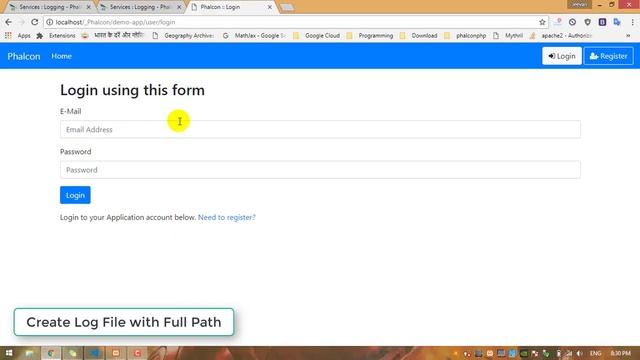The width and height of the screenshot is (640, 360).
Task: Open the Geography Archive bookmark
Action: (182, 36)
